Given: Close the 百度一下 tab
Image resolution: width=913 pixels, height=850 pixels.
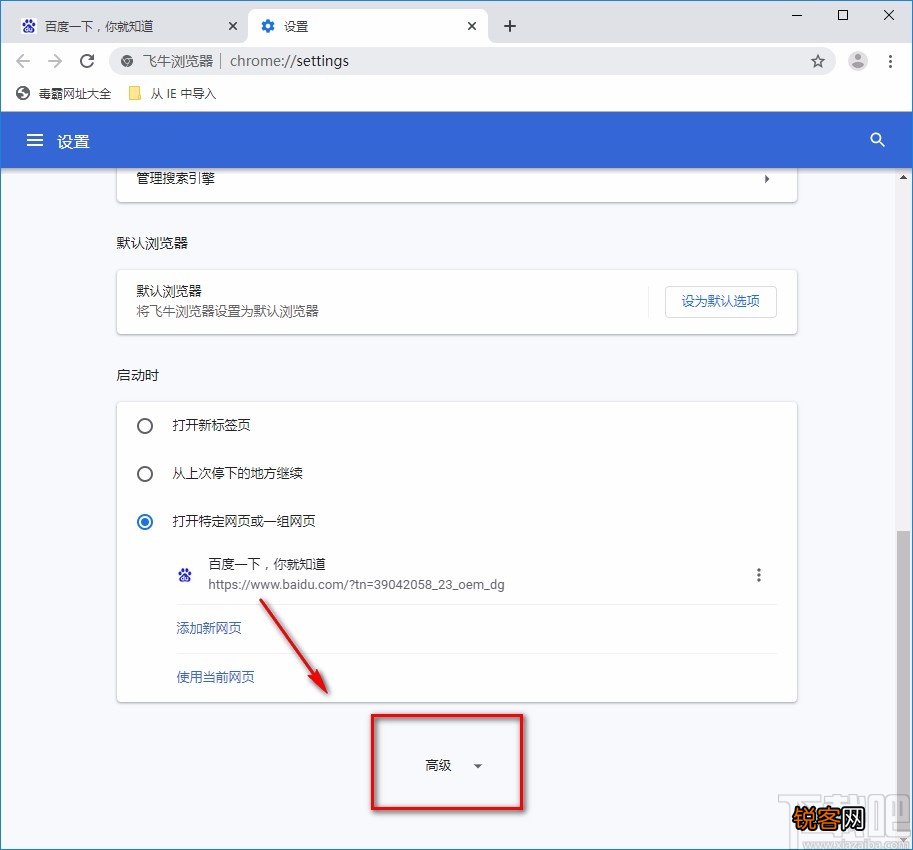Looking at the screenshot, I should point(233,26).
